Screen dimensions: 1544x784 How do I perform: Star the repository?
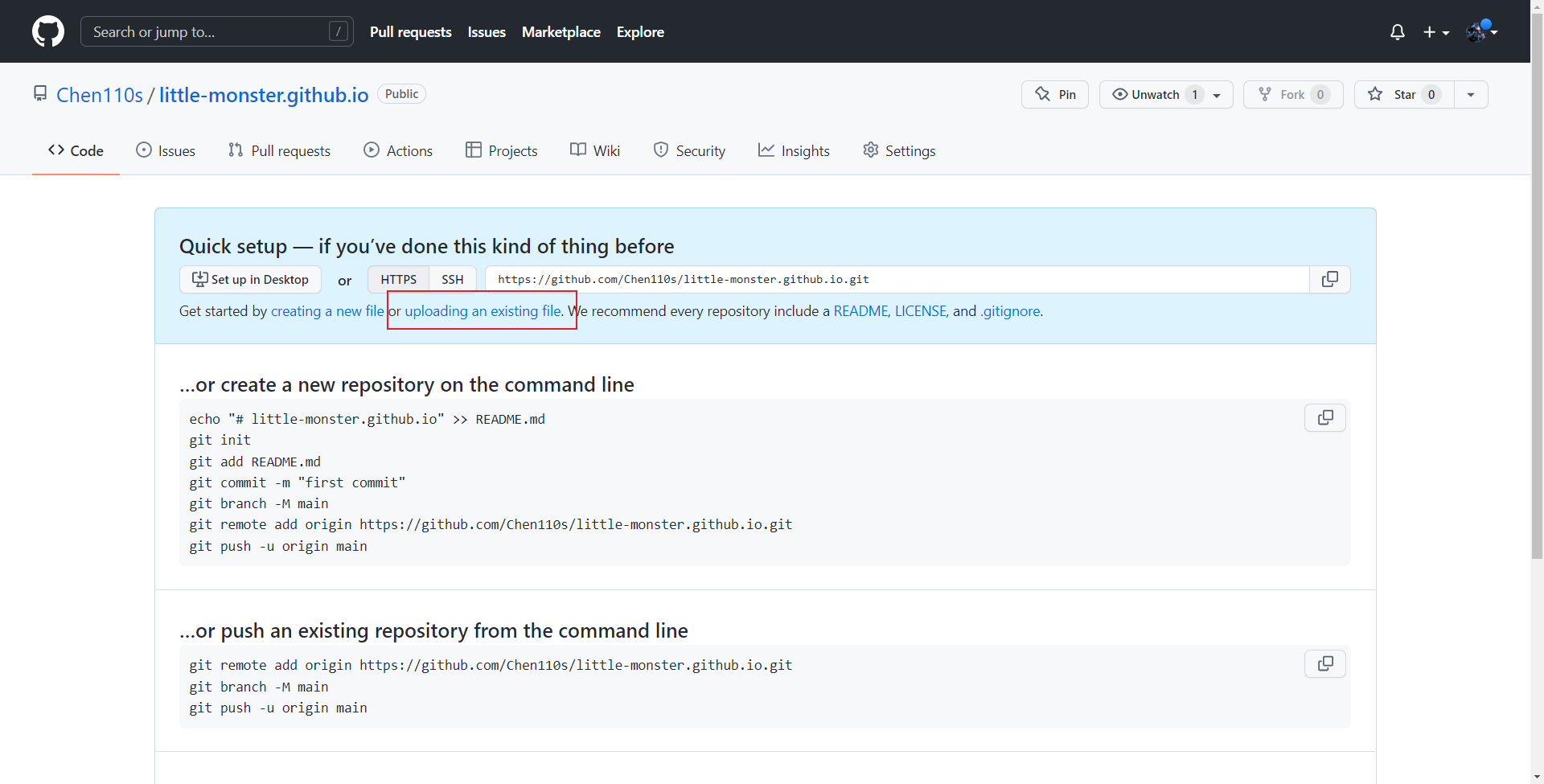(x=1404, y=94)
